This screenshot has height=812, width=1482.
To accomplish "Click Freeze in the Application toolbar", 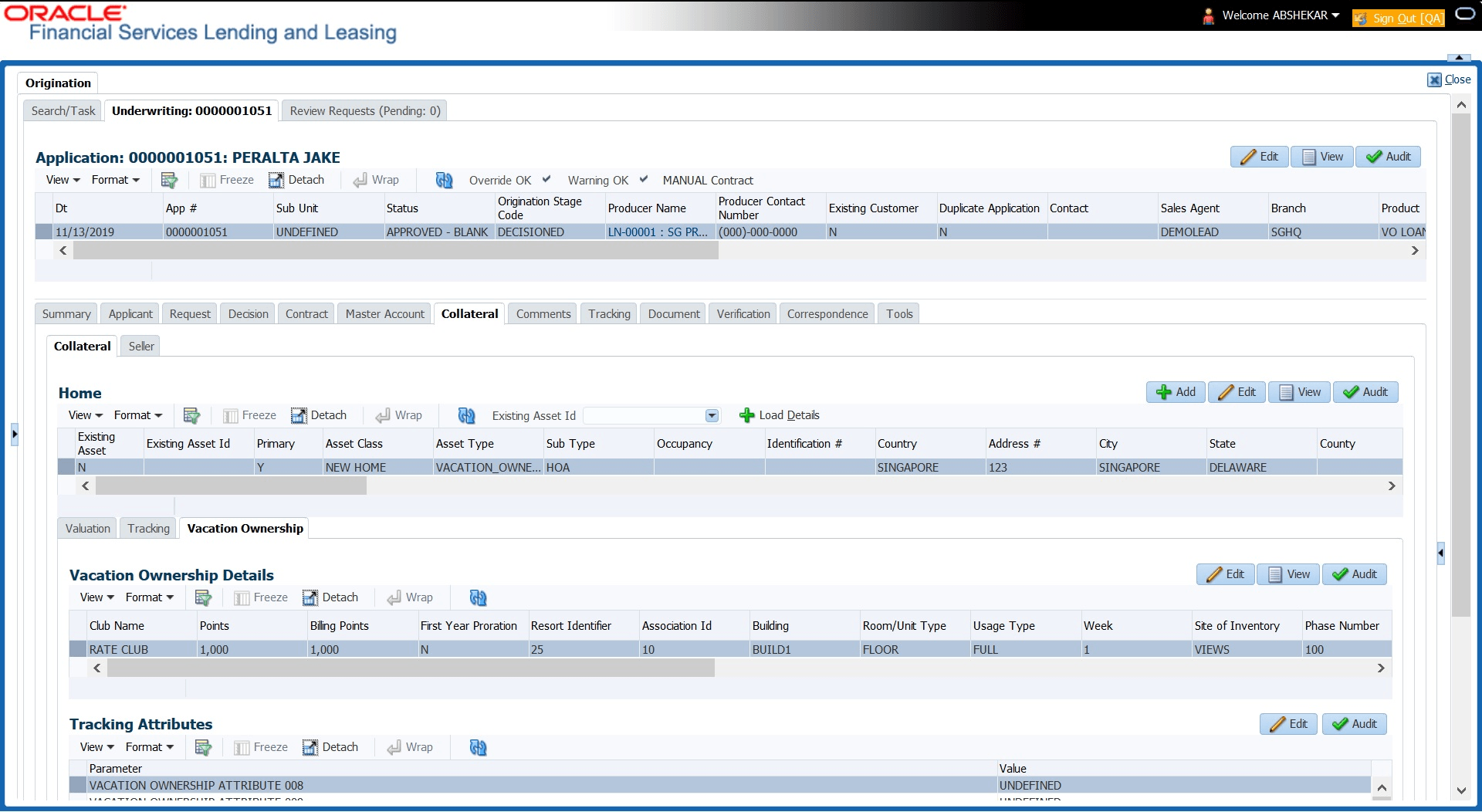I will 227,180.
